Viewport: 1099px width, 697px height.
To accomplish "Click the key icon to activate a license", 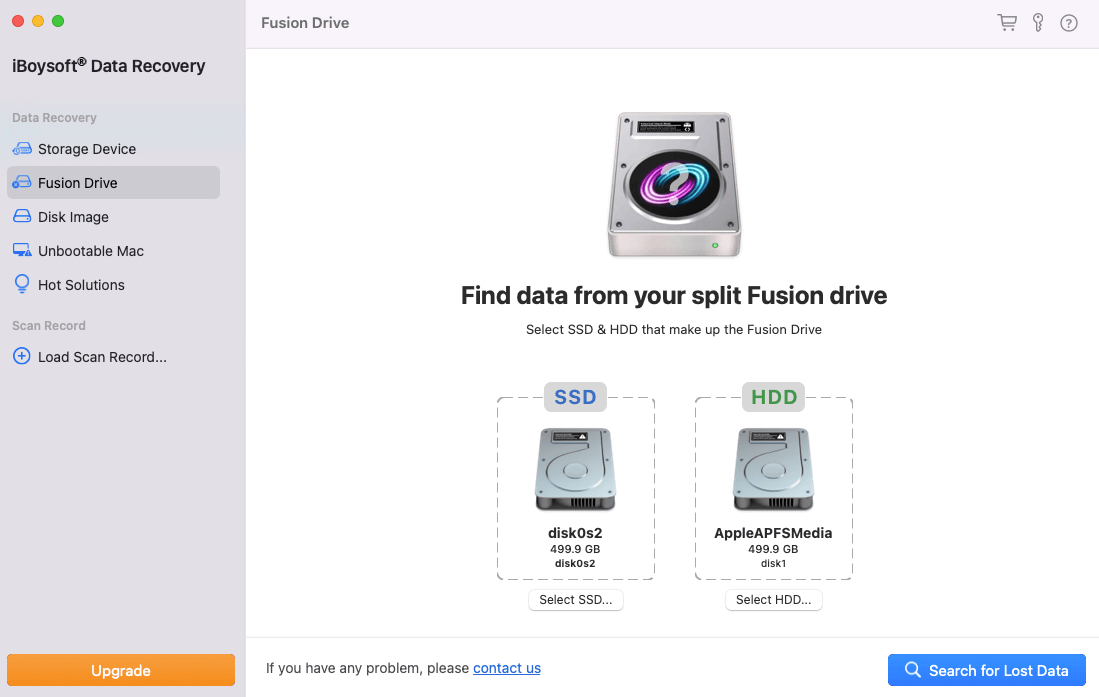I will [1037, 22].
